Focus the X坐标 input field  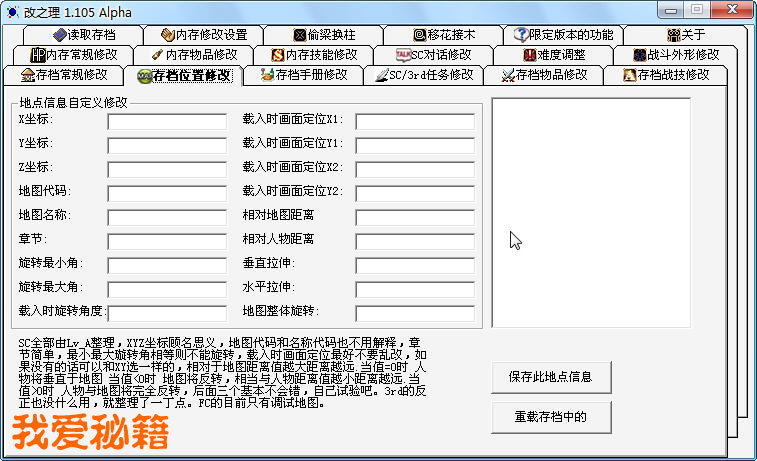[x=167, y=120]
